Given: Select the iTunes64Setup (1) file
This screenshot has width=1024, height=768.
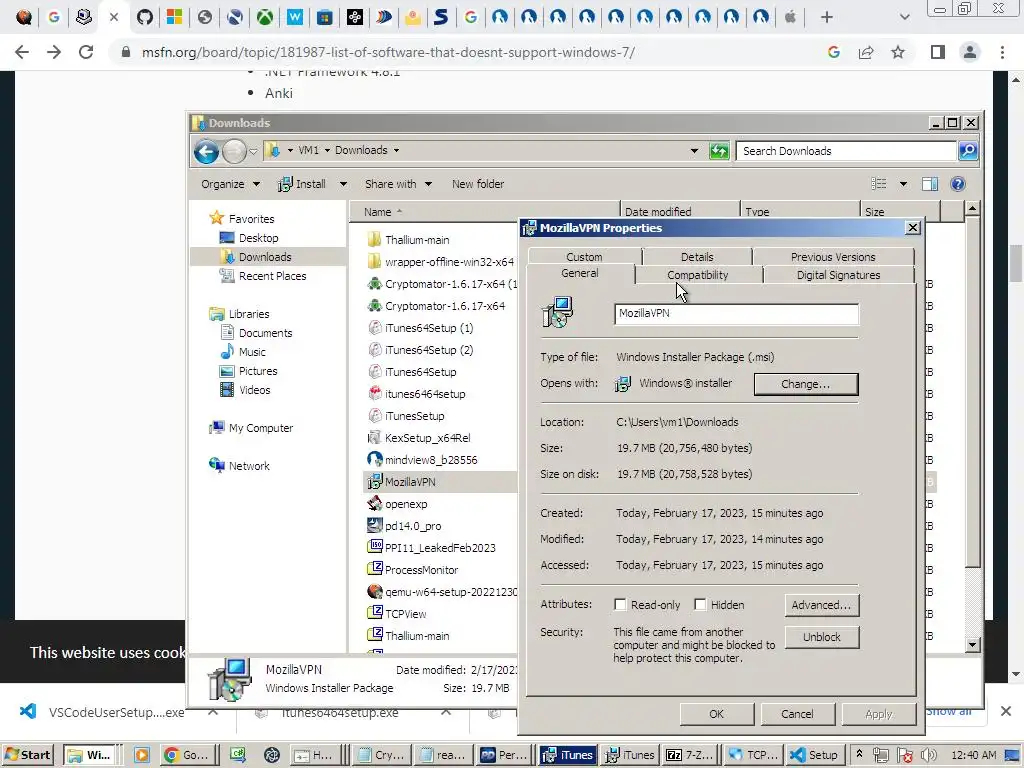Looking at the screenshot, I should pyautogui.click(x=428, y=328).
